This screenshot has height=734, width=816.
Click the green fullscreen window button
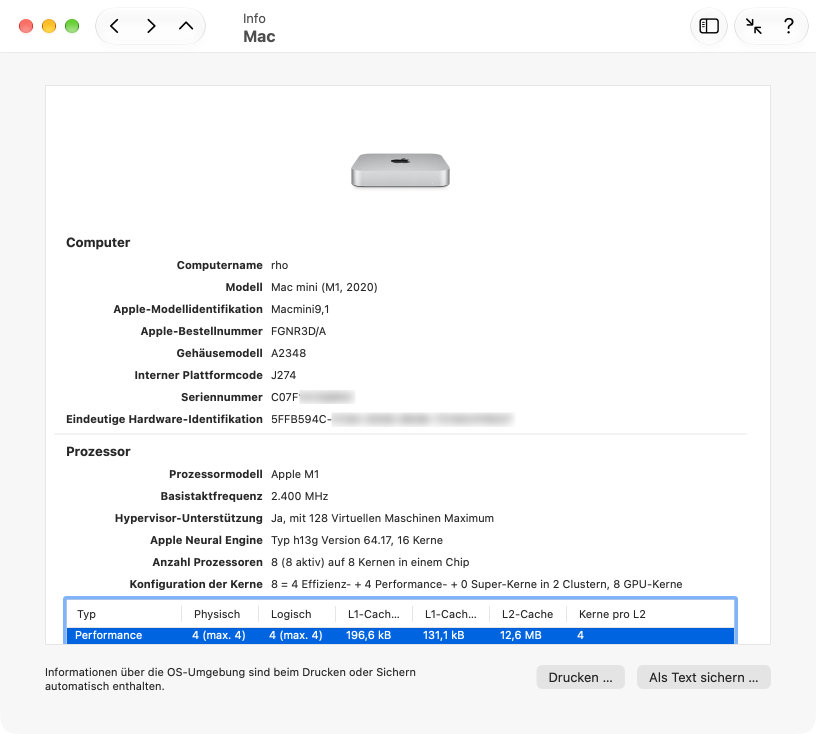click(72, 26)
